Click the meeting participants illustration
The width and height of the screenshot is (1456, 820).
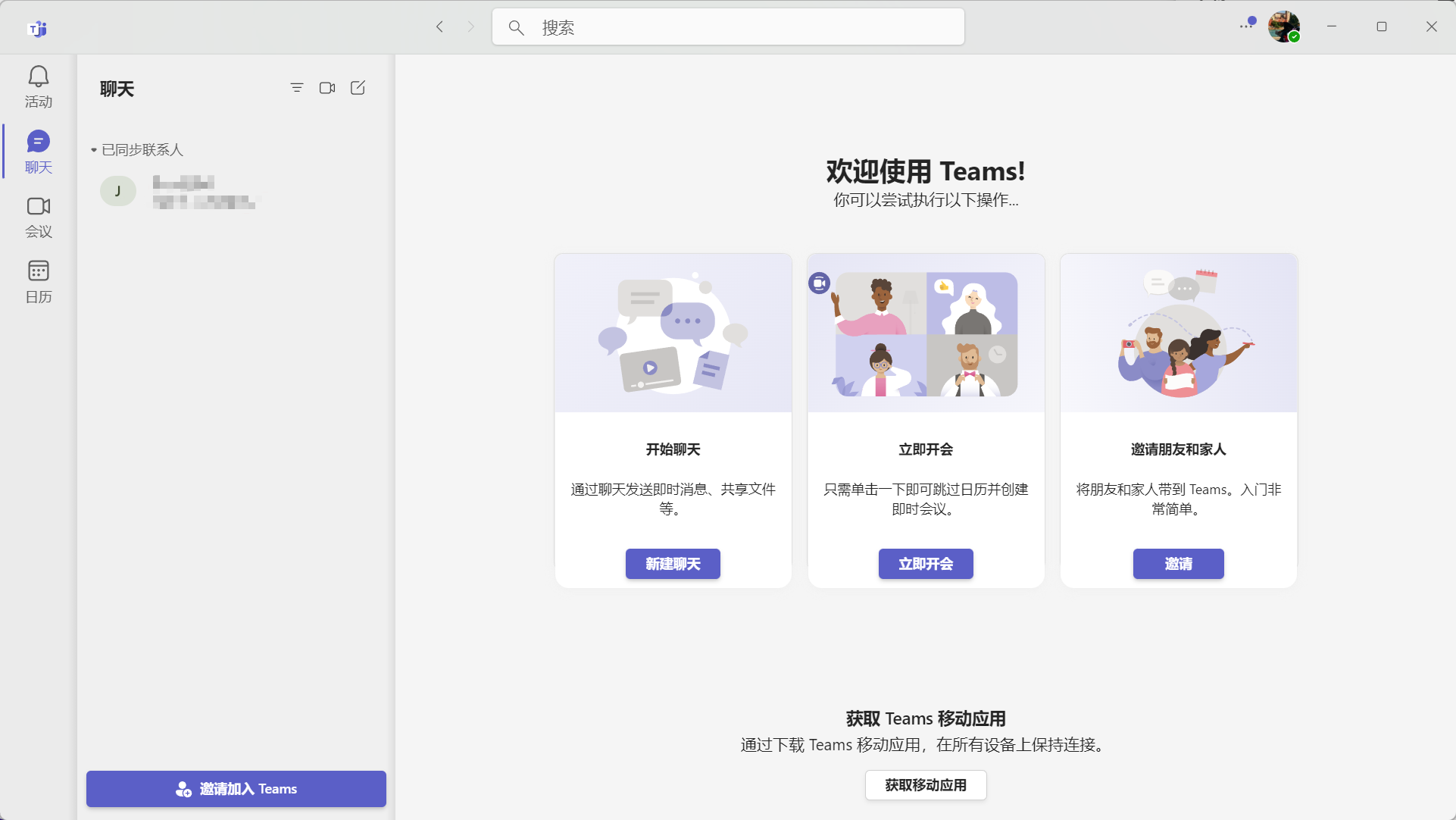click(926, 333)
